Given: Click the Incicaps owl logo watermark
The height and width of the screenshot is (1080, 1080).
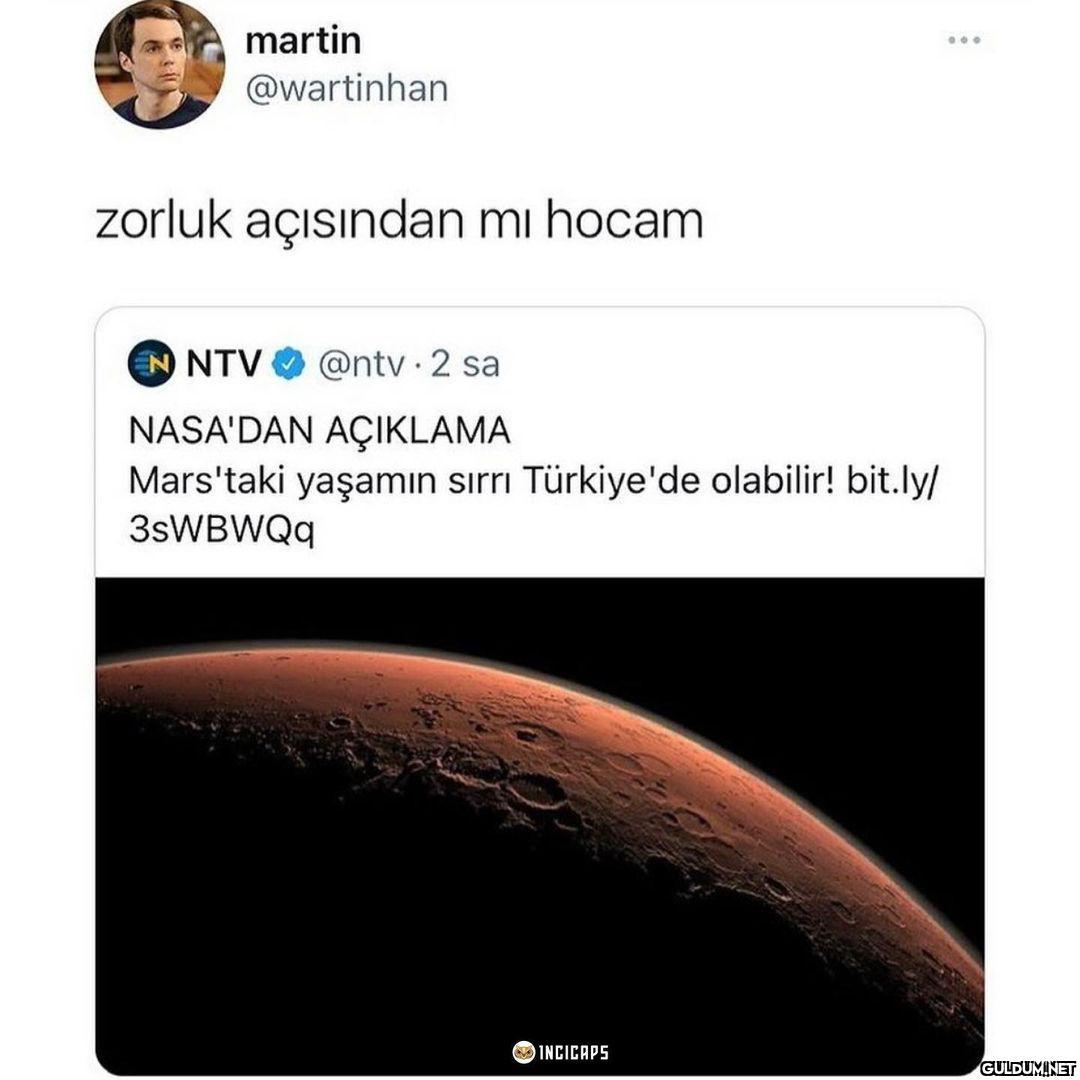Looking at the screenshot, I should click(523, 1052).
